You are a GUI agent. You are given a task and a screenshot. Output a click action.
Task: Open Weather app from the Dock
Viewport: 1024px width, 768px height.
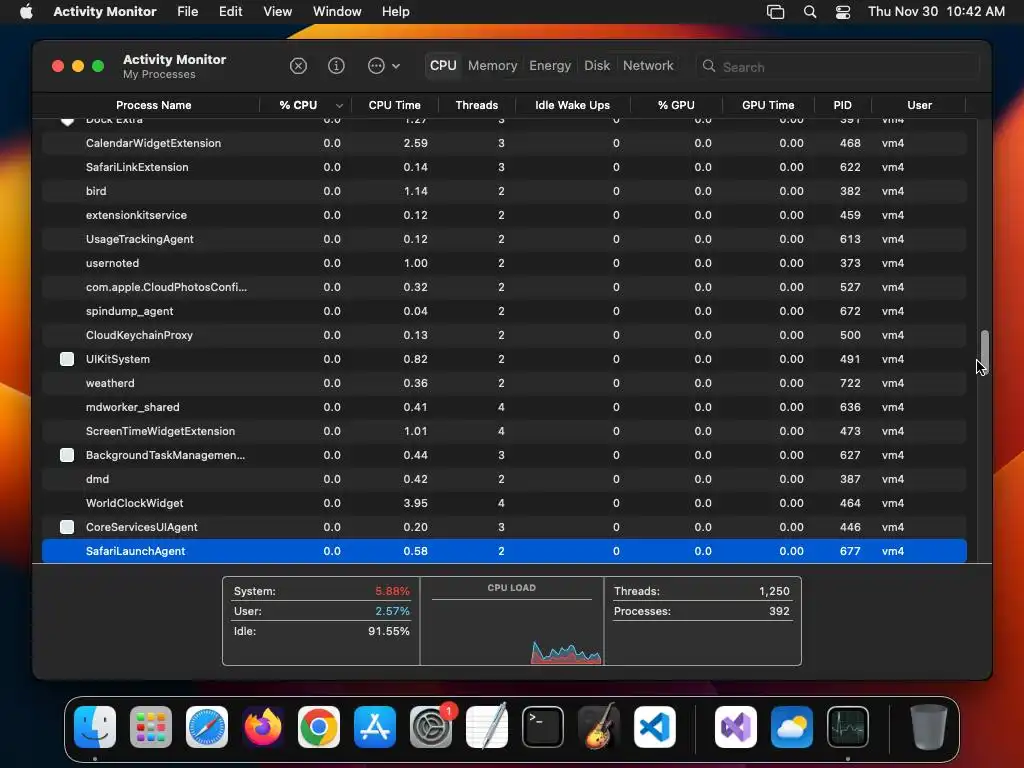pyautogui.click(x=792, y=727)
